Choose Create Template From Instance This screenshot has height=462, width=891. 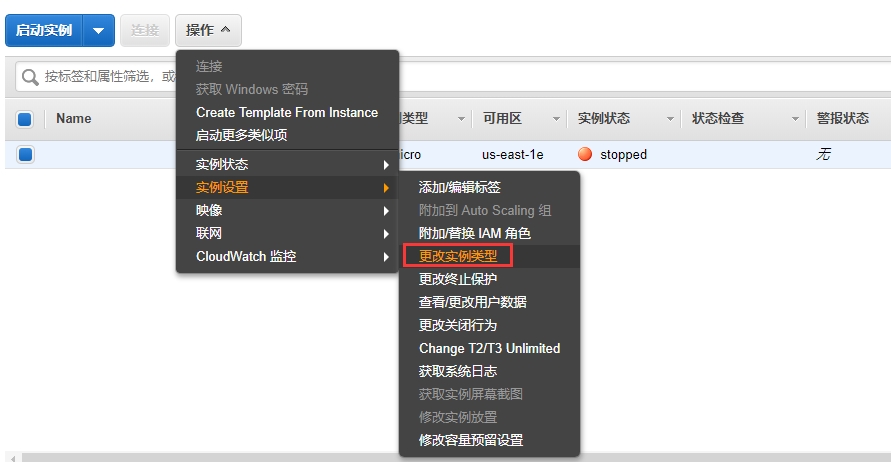[x=287, y=112]
